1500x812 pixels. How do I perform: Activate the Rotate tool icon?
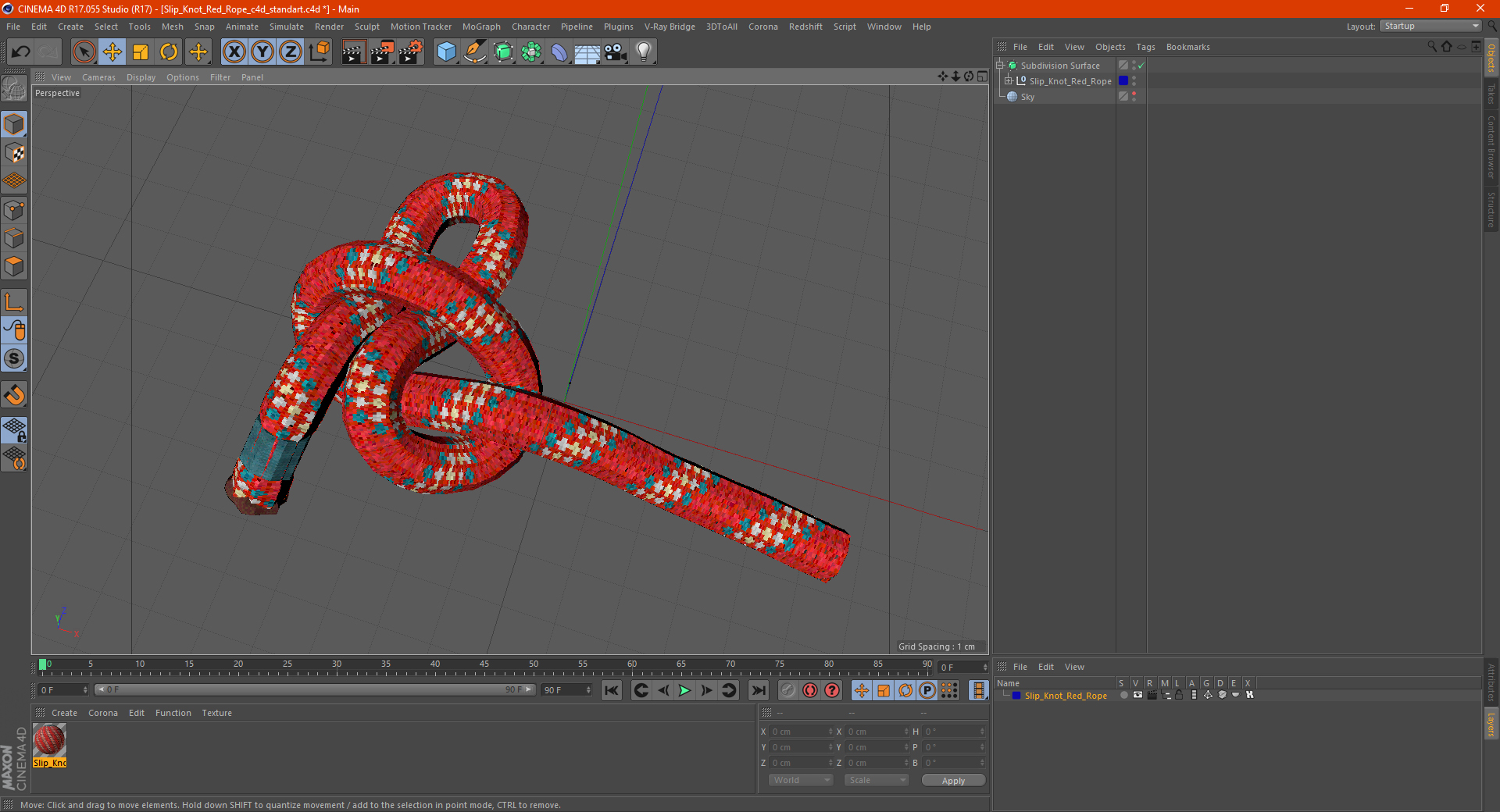coord(169,52)
